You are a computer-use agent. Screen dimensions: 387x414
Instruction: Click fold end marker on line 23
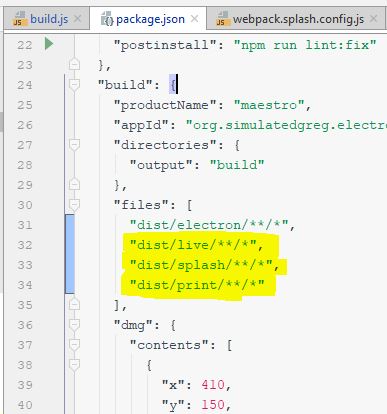74,64
